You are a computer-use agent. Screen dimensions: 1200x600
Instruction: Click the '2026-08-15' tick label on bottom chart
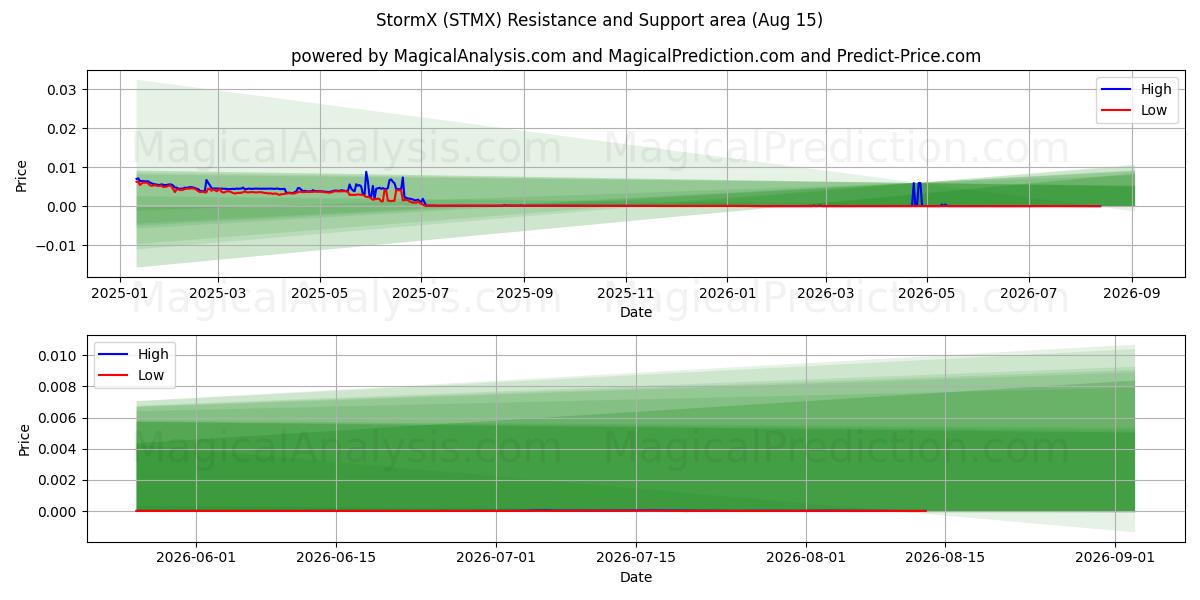(946, 558)
